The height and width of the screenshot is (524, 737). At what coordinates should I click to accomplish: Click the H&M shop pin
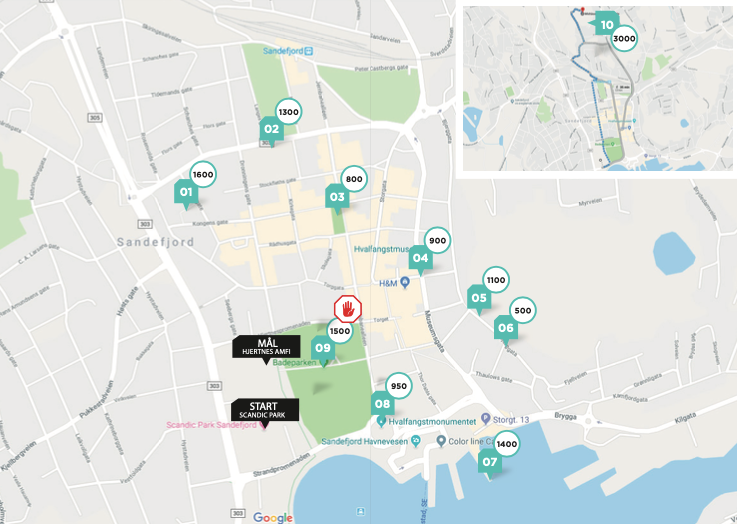[x=405, y=282]
